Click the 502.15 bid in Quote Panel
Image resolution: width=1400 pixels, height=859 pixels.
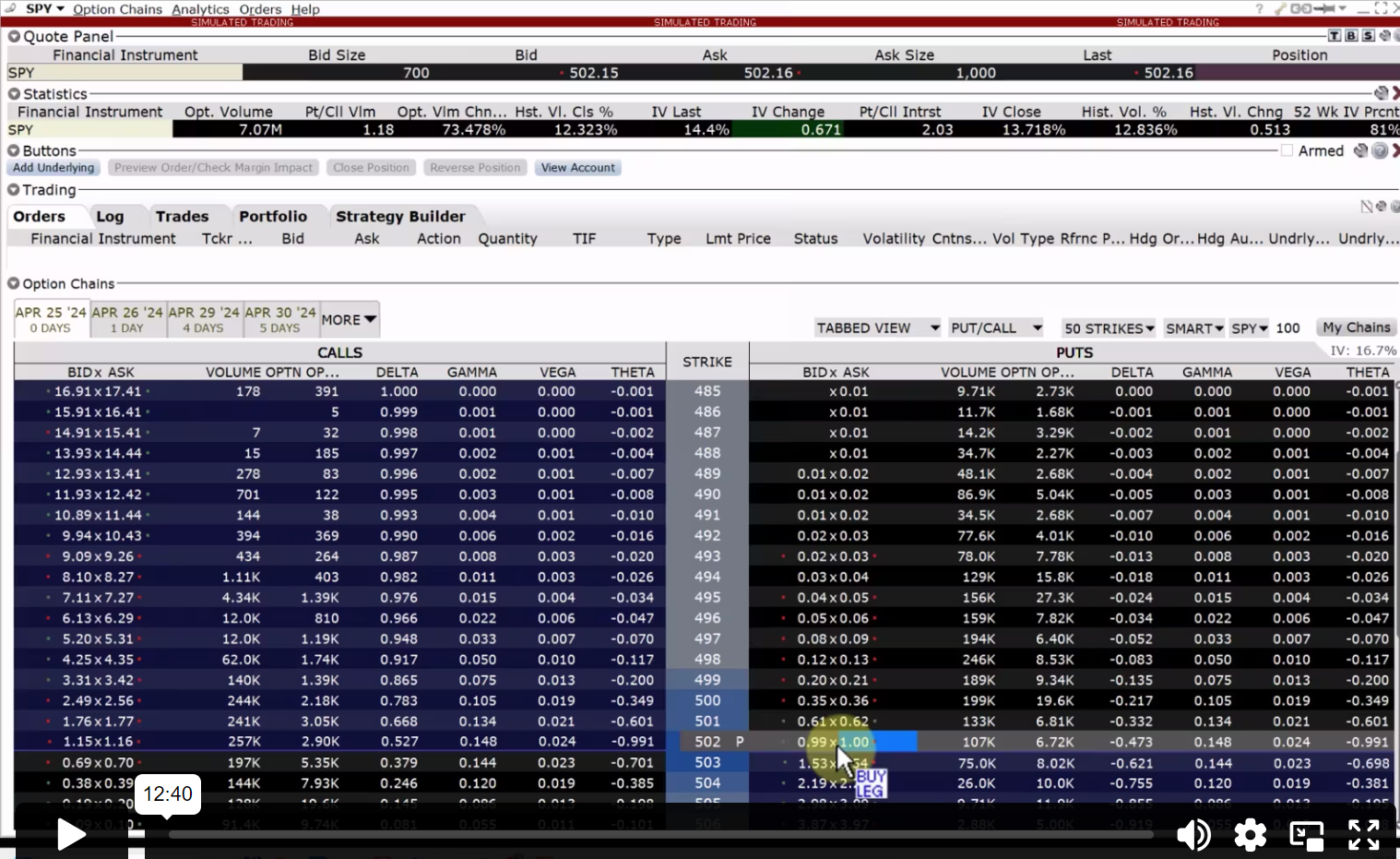(594, 73)
